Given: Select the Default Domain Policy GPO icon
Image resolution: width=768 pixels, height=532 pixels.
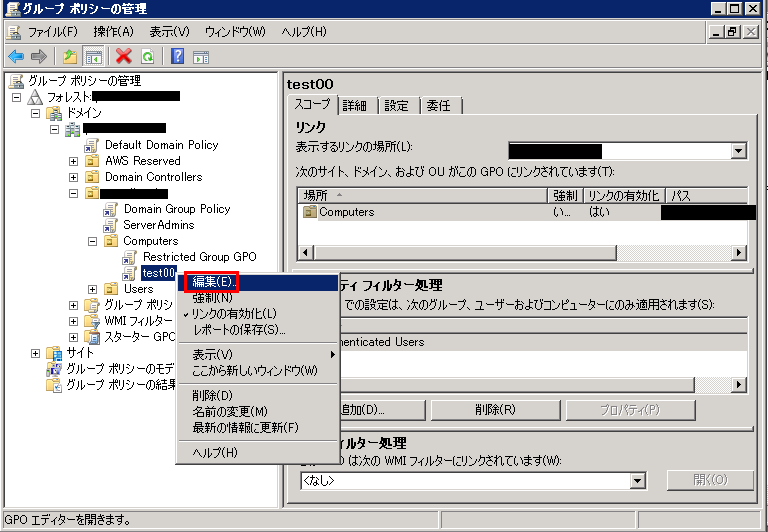Looking at the screenshot, I should pyautogui.click(x=92, y=145).
